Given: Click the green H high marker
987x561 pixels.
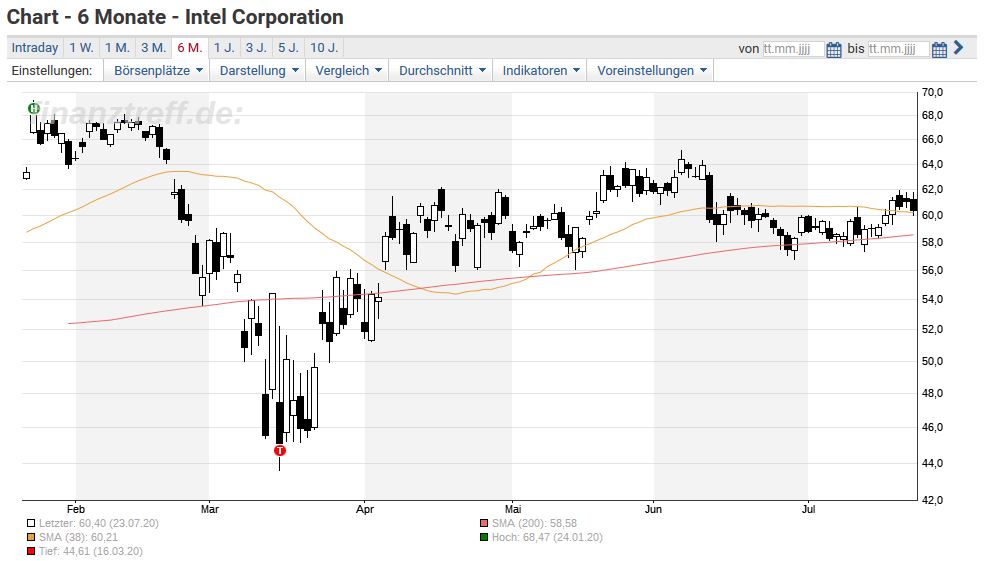Looking at the screenshot, I should pos(34,108).
